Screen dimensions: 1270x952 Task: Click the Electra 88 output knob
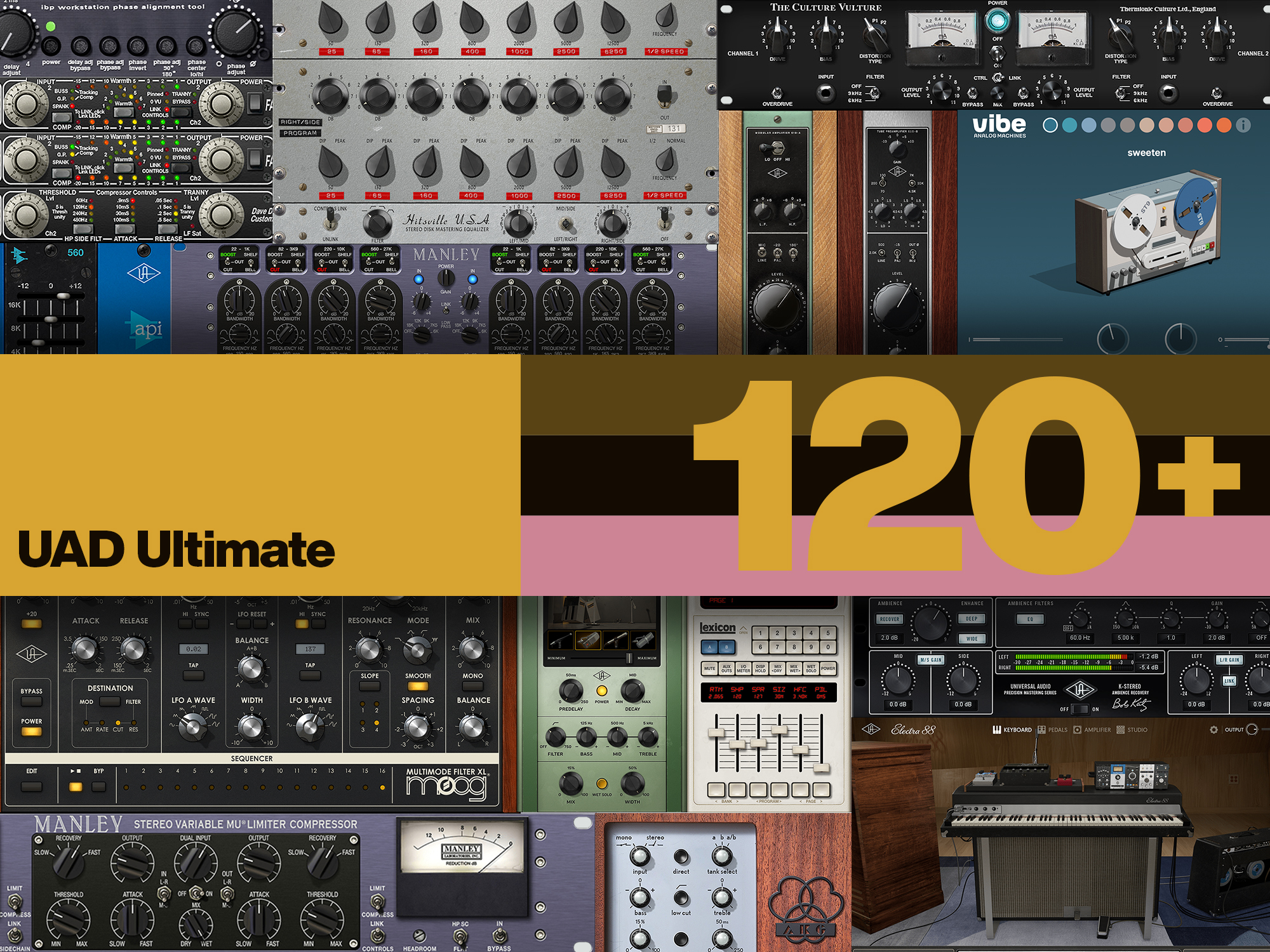(1252, 730)
